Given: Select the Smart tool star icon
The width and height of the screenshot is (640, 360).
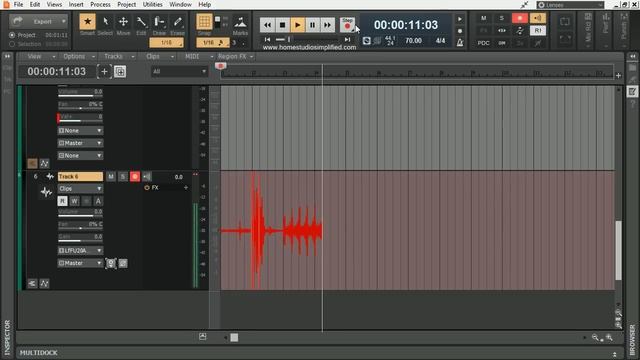Looking at the screenshot, I should click(87, 22).
